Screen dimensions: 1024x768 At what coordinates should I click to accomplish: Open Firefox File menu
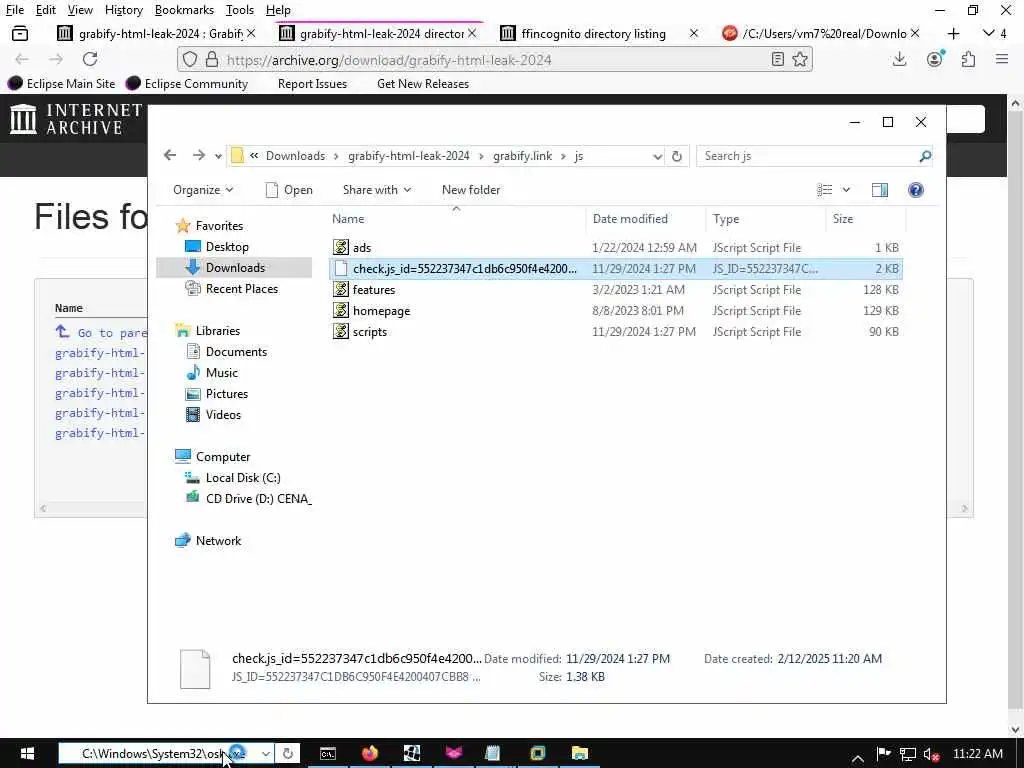(14, 10)
